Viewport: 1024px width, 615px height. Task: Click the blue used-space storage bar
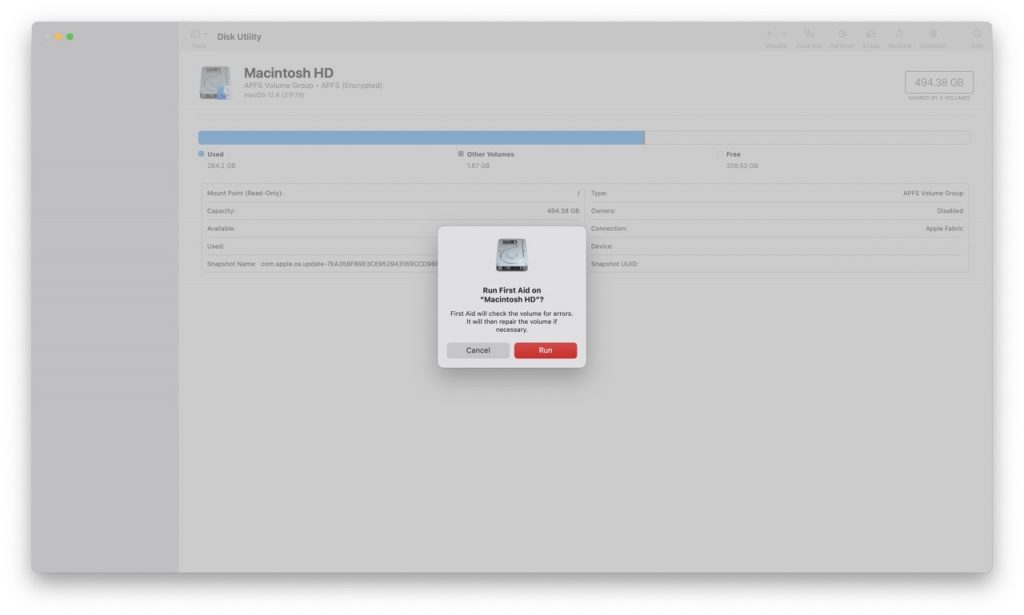point(421,137)
